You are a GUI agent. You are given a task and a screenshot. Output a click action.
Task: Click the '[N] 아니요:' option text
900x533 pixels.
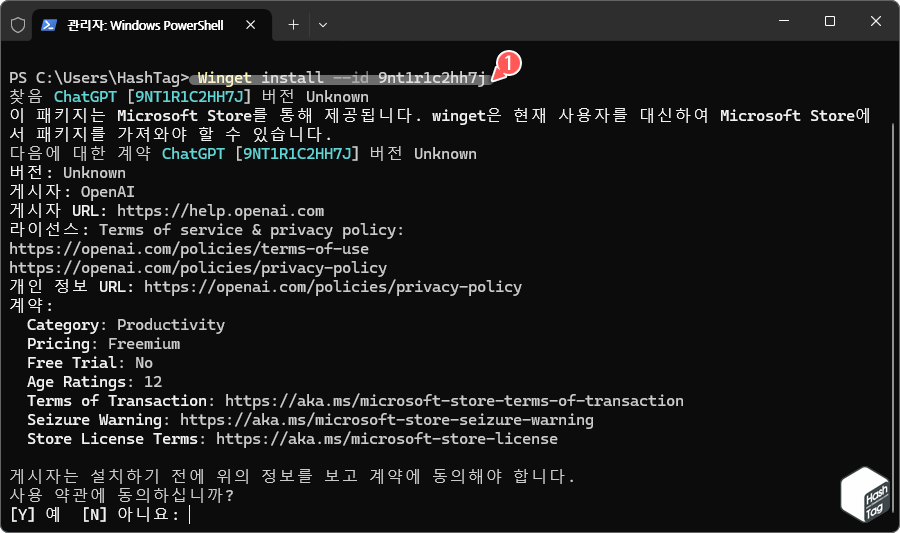130,513
